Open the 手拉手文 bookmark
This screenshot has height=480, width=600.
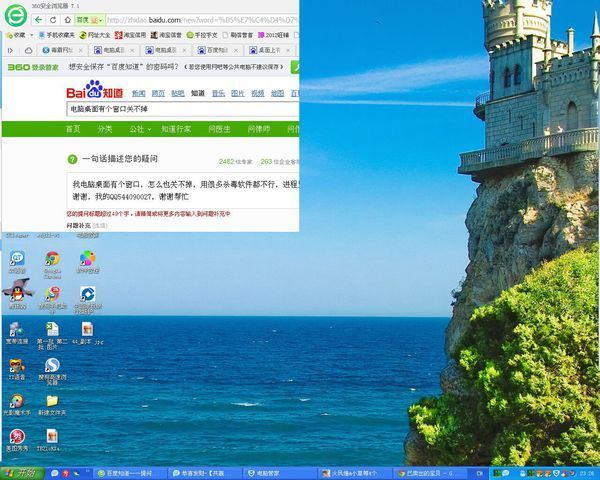tap(202, 35)
